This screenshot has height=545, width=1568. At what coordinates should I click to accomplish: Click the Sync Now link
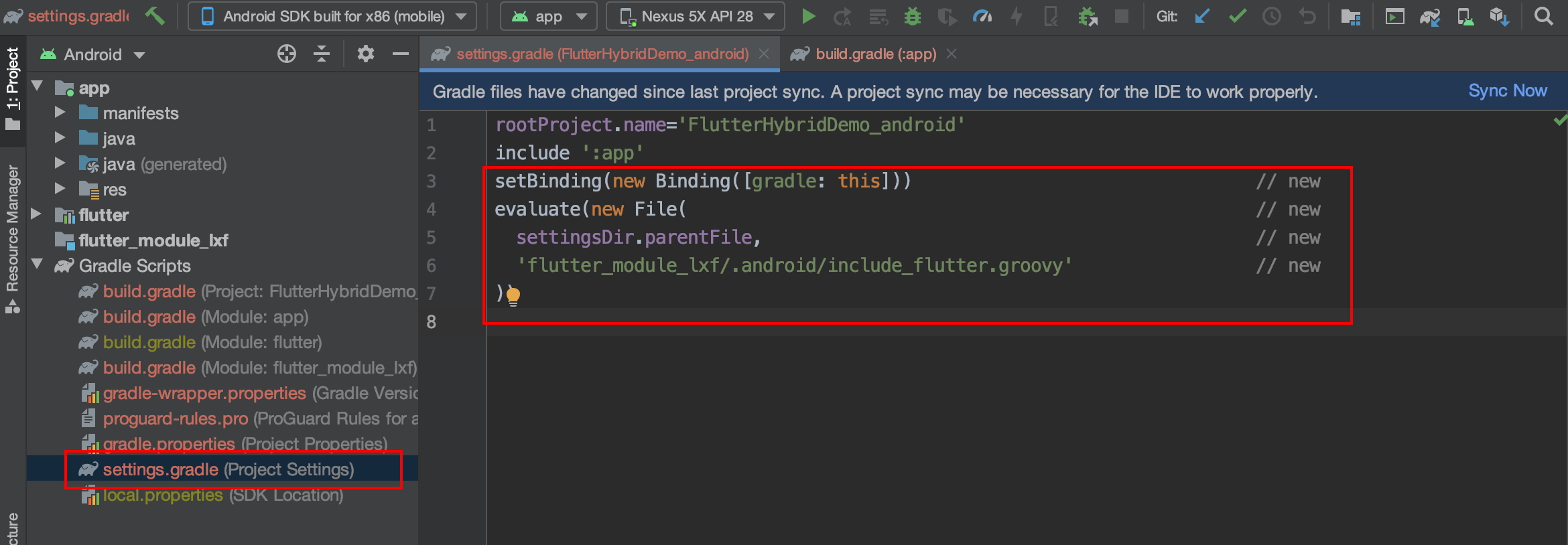(1507, 91)
